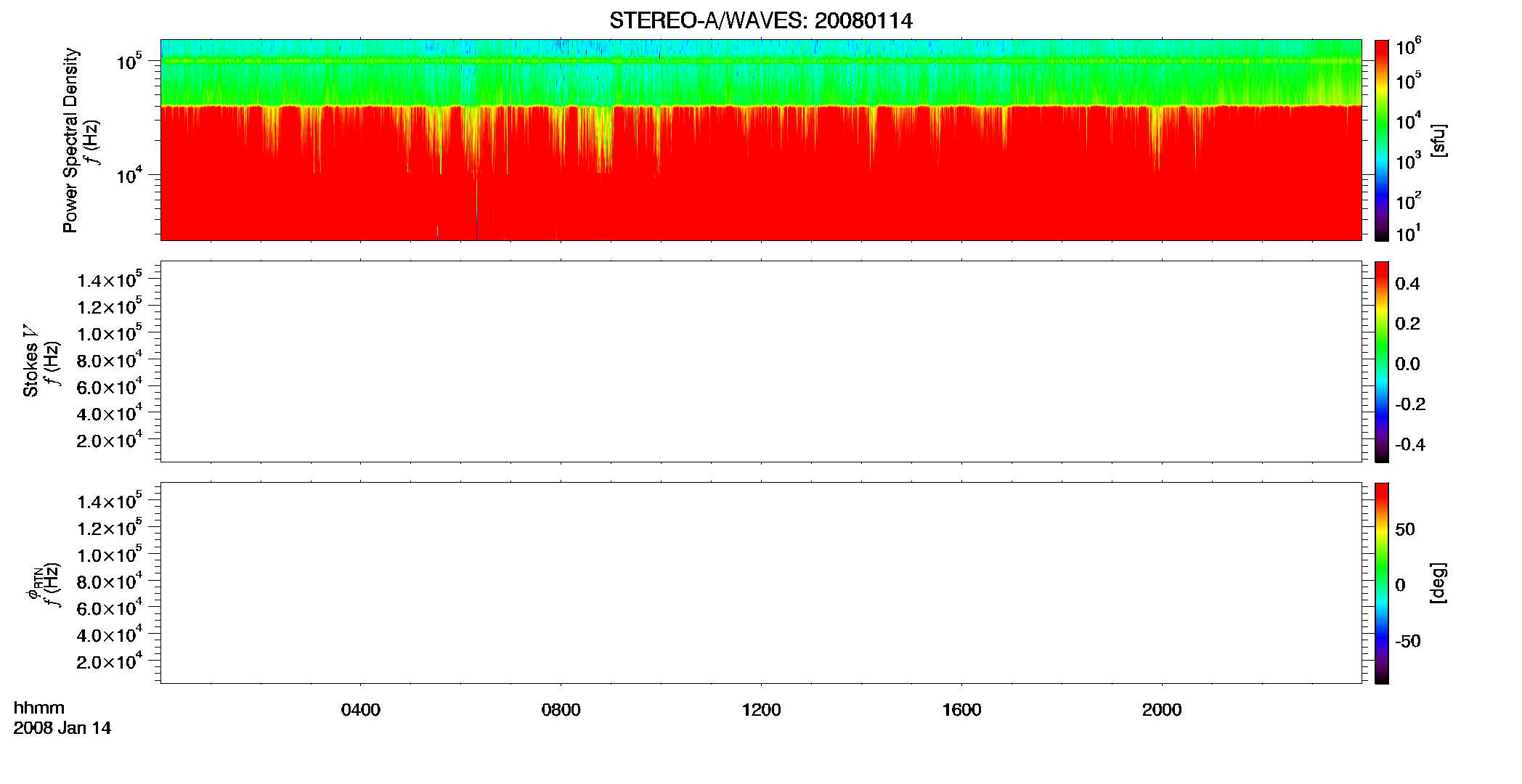Click the "-50" label on the deg colorbar

pyautogui.click(x=1408, y=641)
